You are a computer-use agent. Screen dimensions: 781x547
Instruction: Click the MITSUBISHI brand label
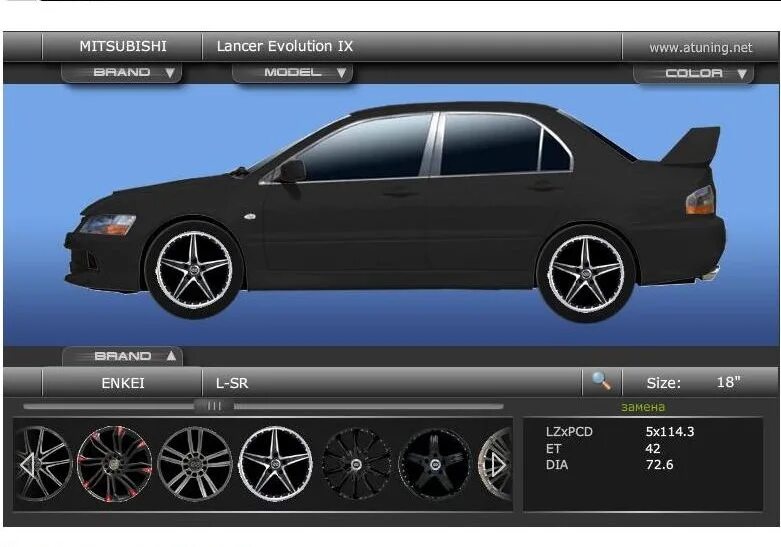point(123,46)
